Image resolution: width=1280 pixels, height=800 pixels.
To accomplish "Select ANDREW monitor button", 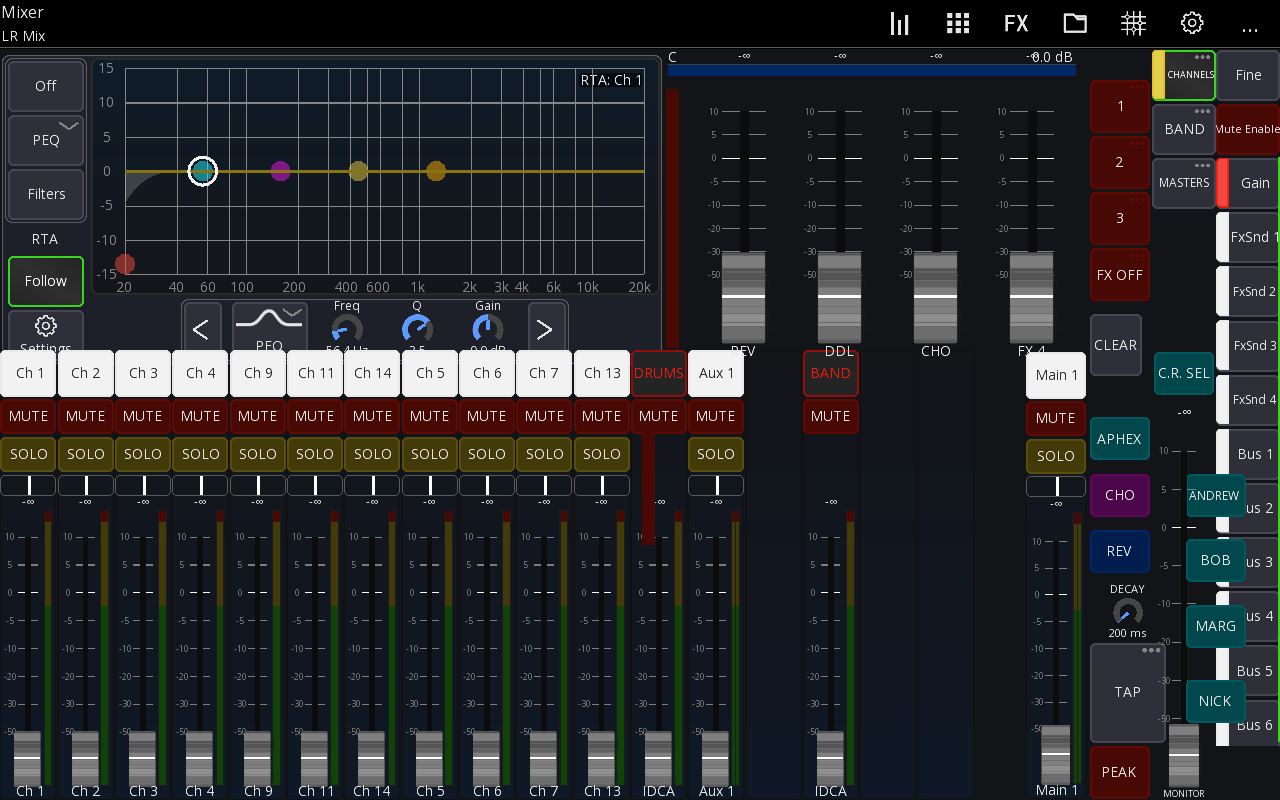I will tap(1215, 496).
